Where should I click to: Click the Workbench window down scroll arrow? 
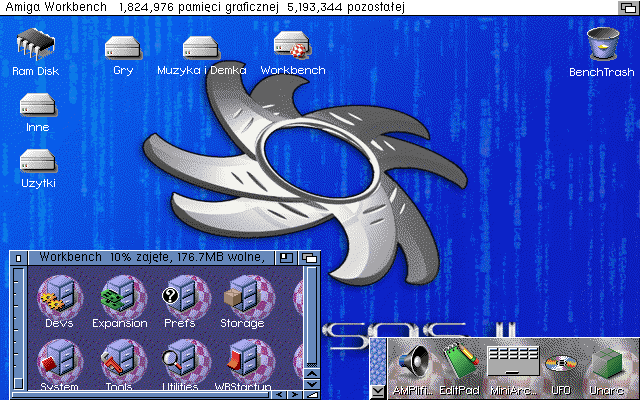(312, 384)
